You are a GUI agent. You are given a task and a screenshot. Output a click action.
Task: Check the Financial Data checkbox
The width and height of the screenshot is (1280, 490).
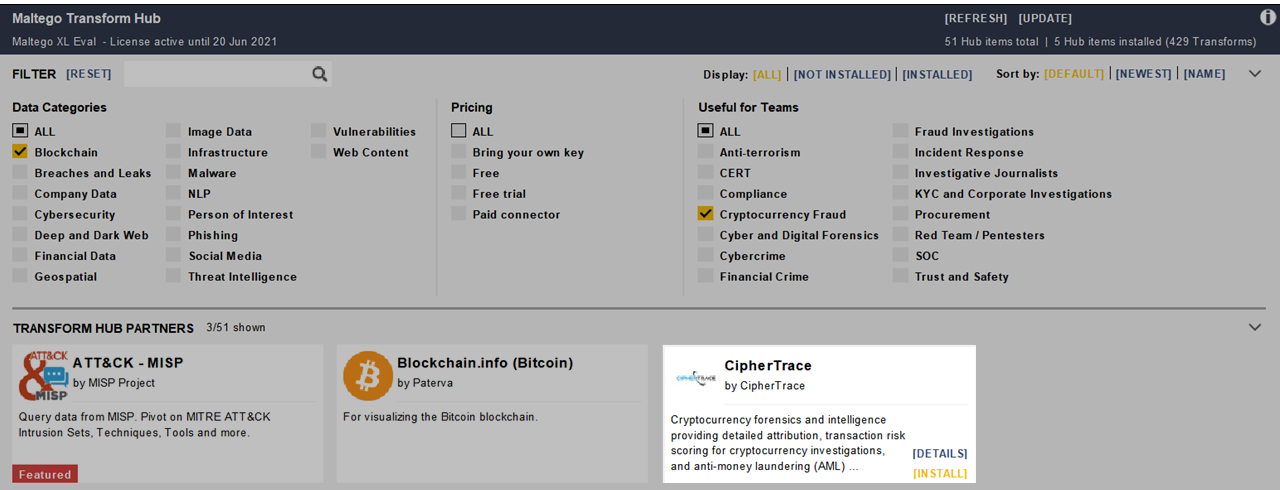(20, 256)
